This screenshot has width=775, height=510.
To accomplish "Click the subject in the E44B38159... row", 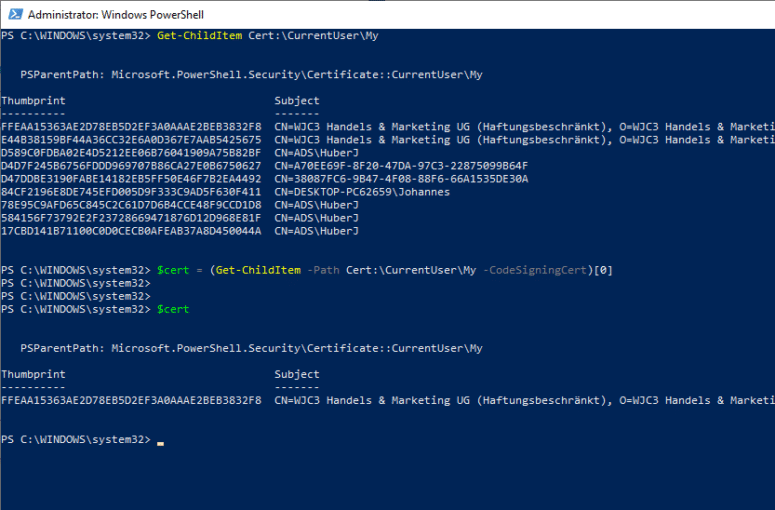I will (524, 140).
